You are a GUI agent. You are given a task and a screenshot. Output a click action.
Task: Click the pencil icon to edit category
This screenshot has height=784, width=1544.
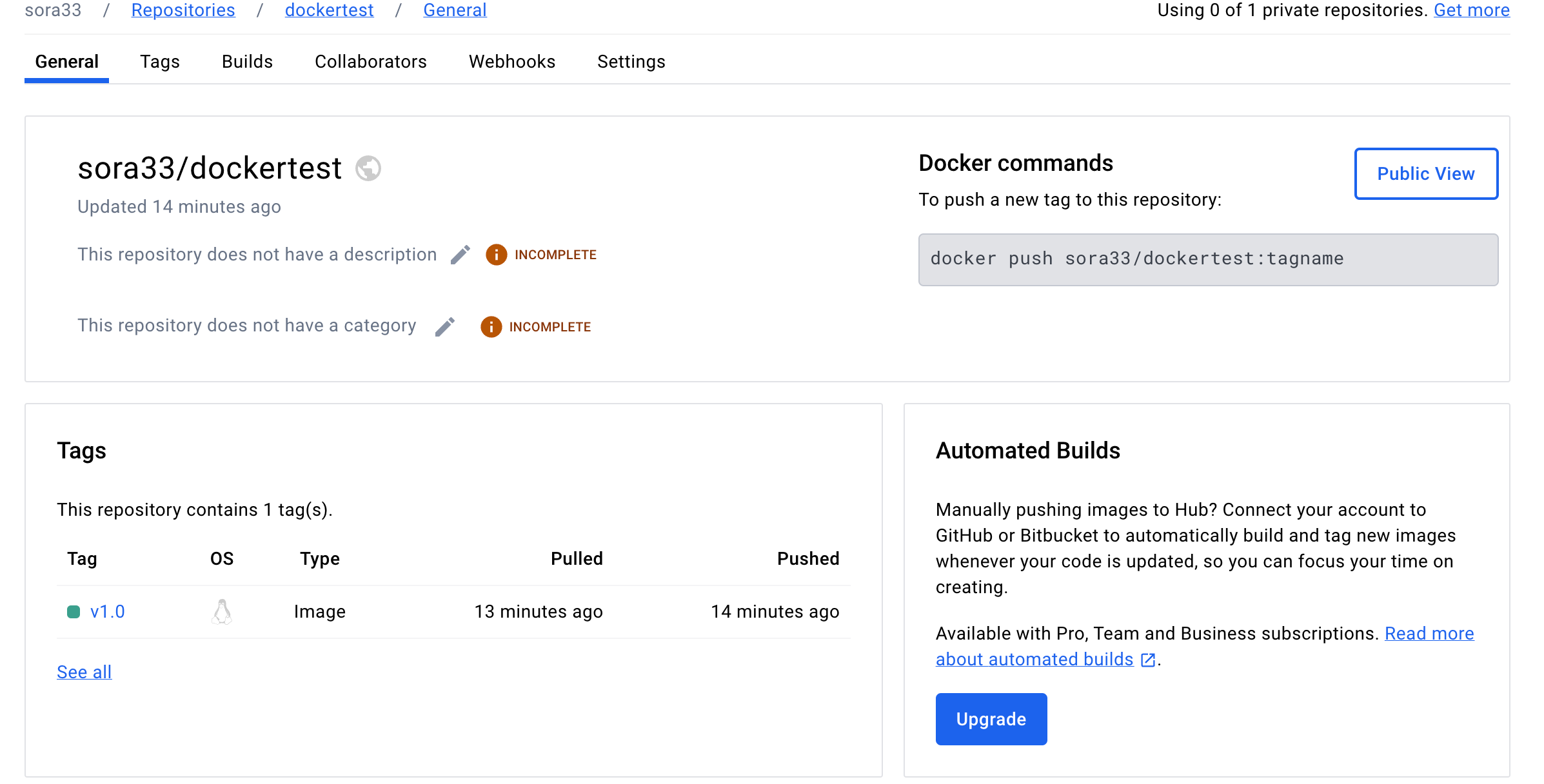point(445,327)
